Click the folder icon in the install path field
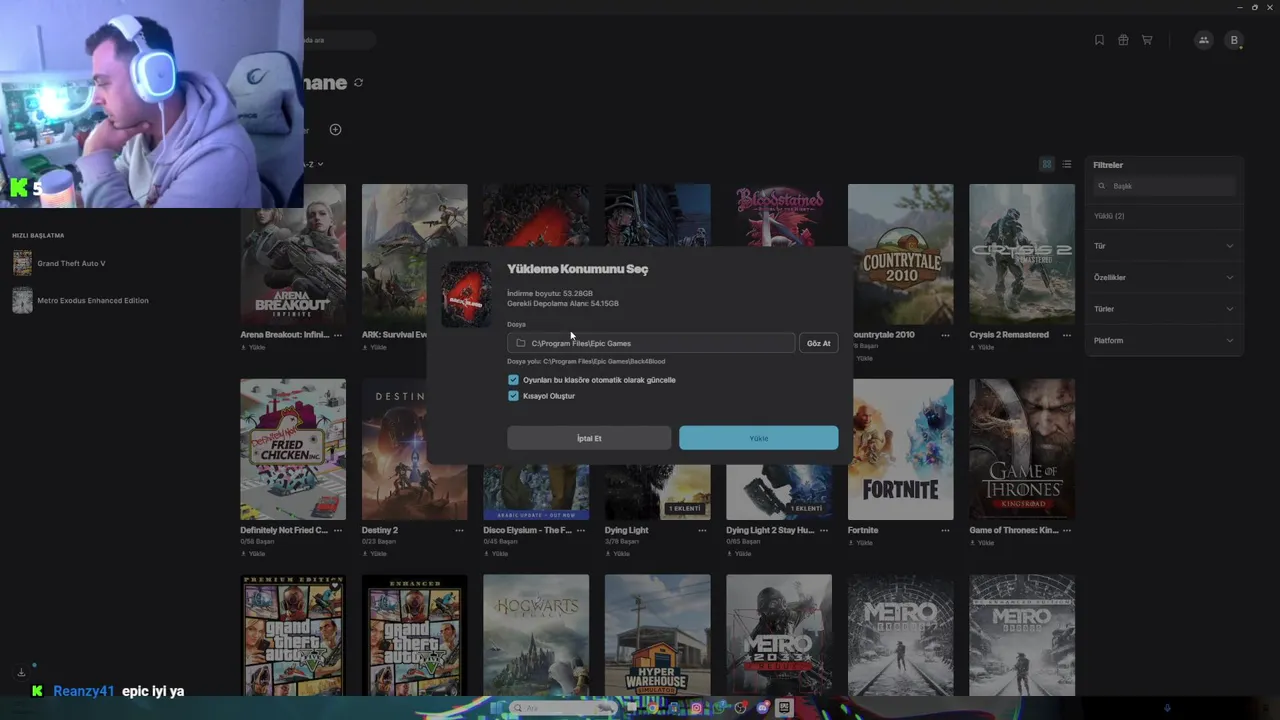The image size is (1280, 720). click(521, 343)
